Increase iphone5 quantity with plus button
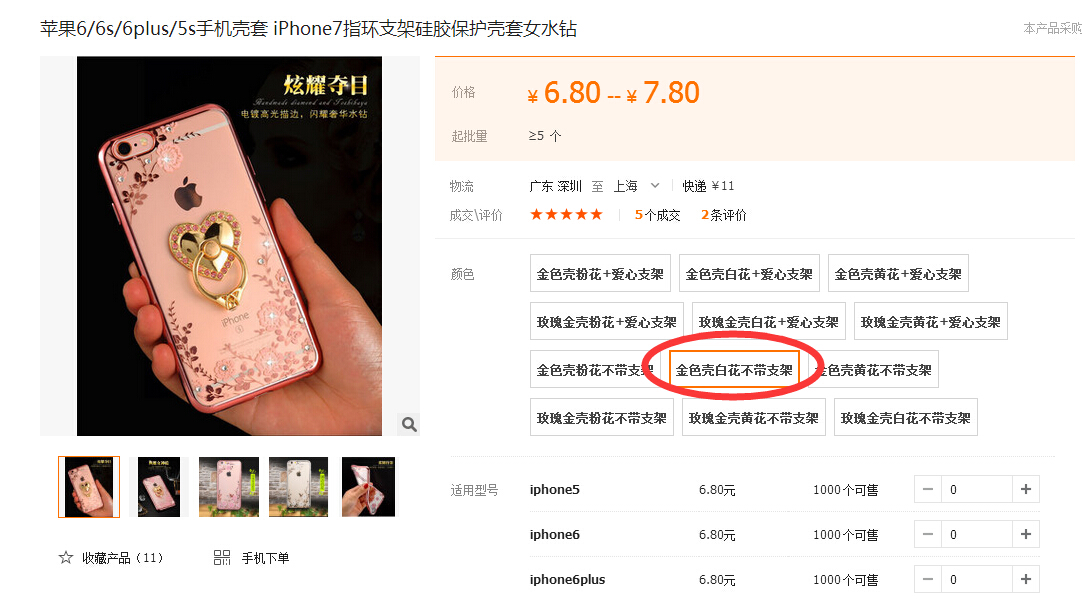Viewport: 1082px width, 607px height. click(1025, 489)
